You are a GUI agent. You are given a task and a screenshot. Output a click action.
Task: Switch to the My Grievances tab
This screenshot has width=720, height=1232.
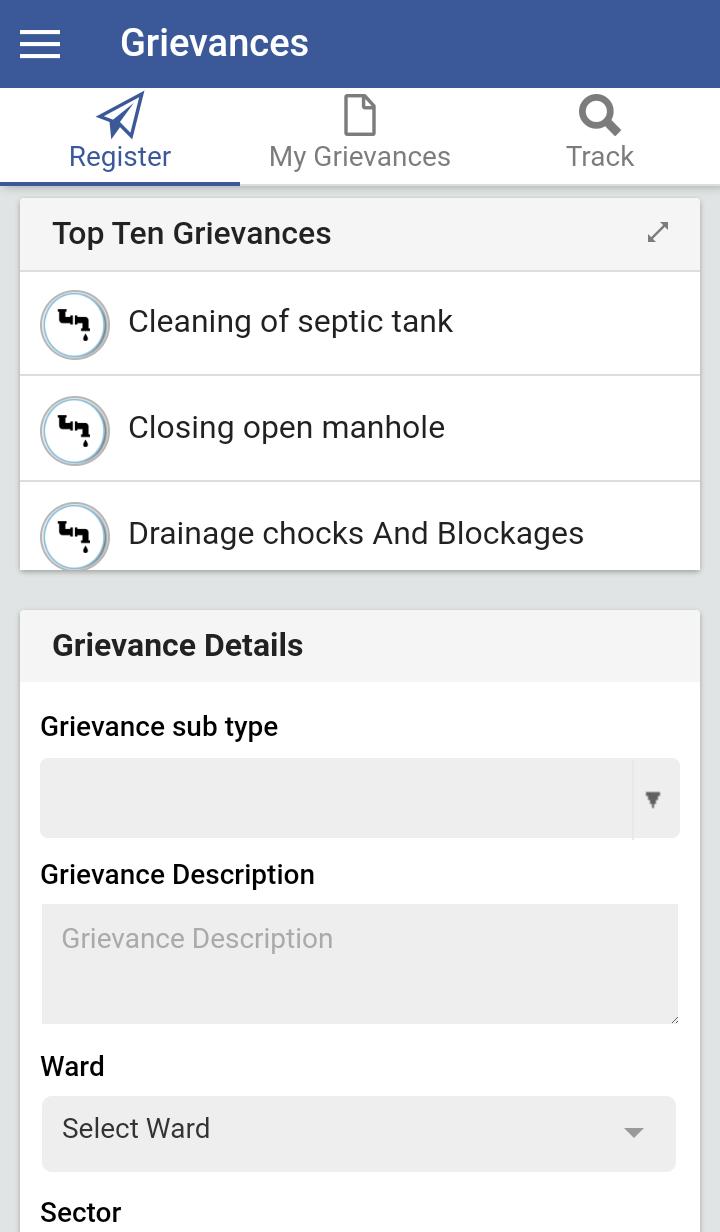360,136
